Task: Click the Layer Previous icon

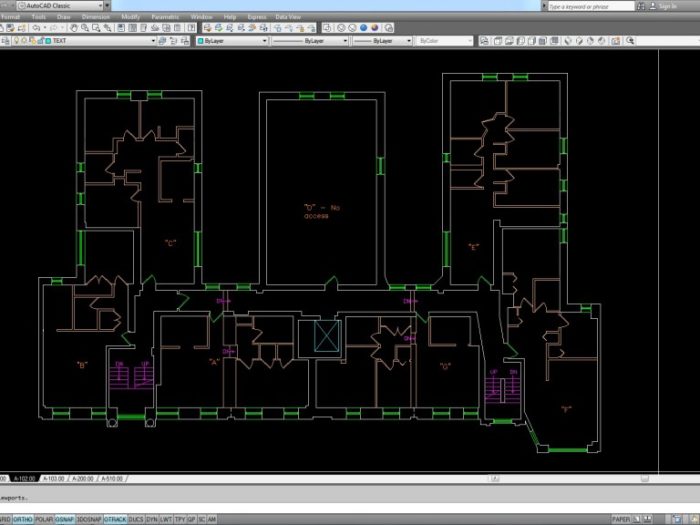Action: click(174, 41)
